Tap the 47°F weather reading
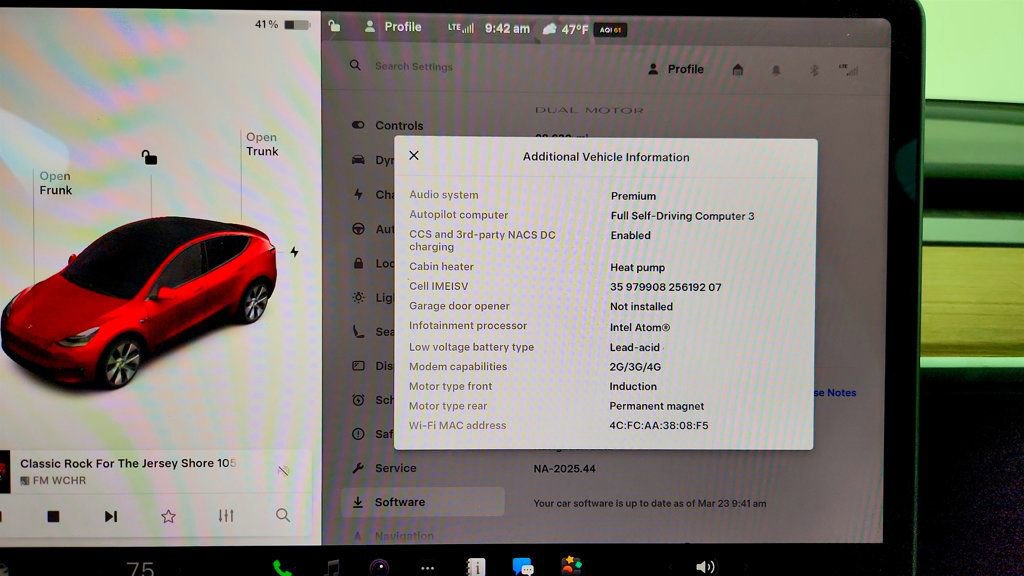1024x576 pixels. 566,29
